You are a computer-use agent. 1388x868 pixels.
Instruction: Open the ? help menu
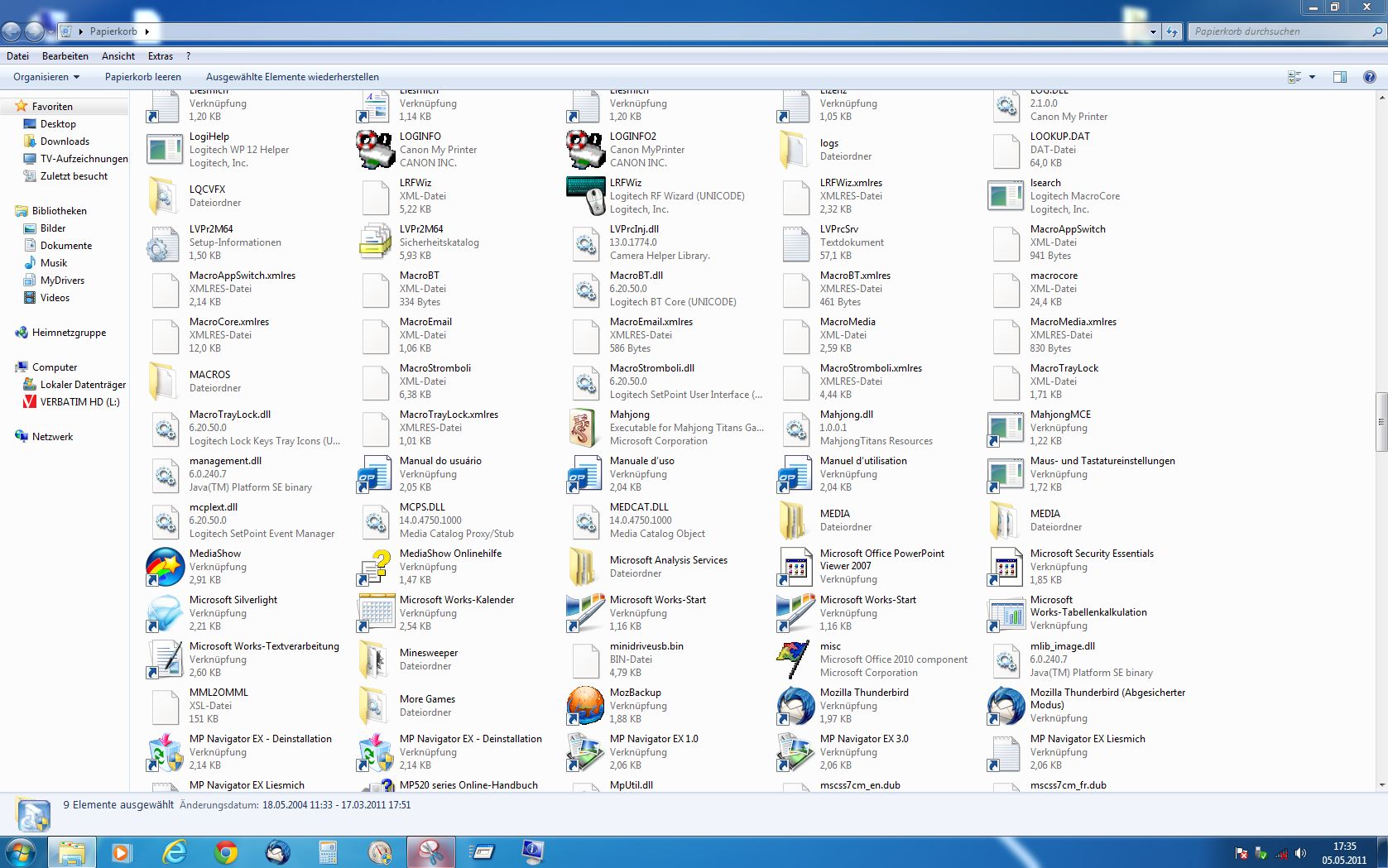point(189,56)
